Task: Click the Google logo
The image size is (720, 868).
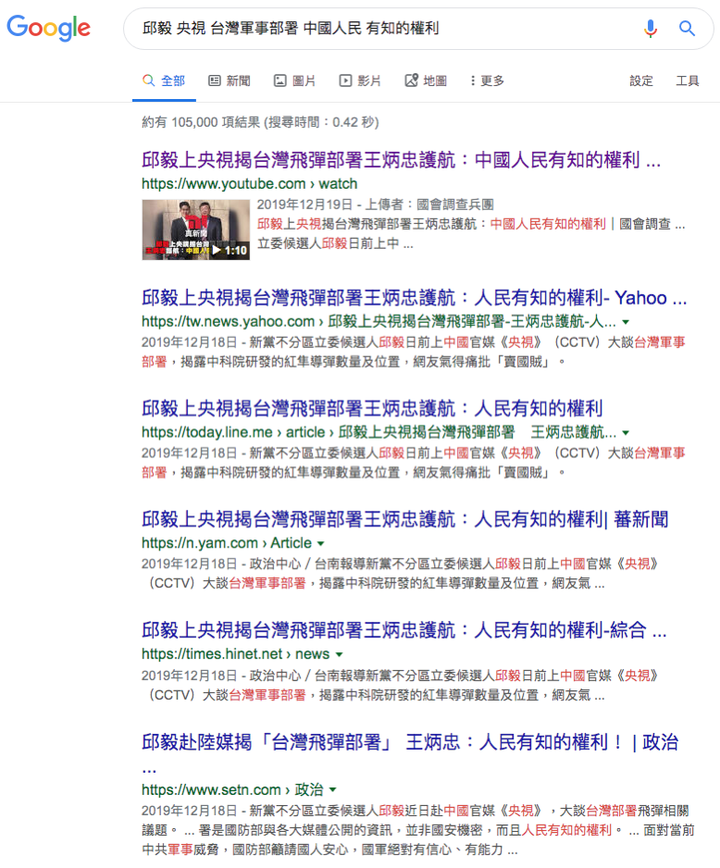Action: coord(49,28)
